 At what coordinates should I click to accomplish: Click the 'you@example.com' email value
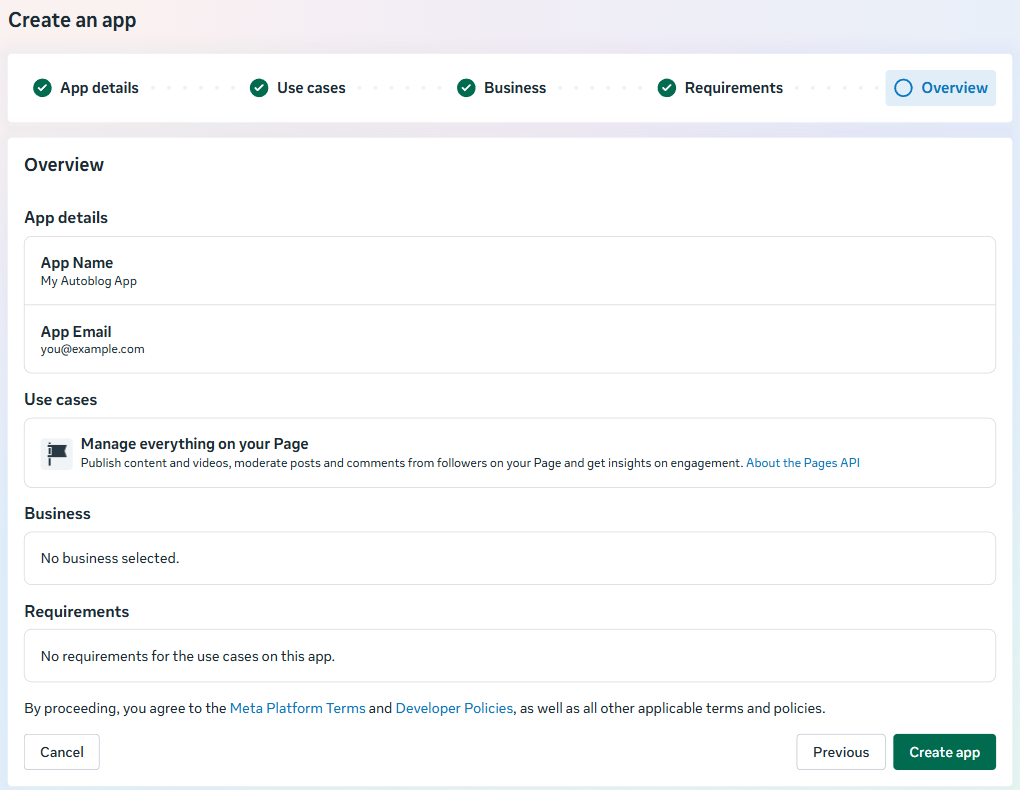[x=92, y=349]
